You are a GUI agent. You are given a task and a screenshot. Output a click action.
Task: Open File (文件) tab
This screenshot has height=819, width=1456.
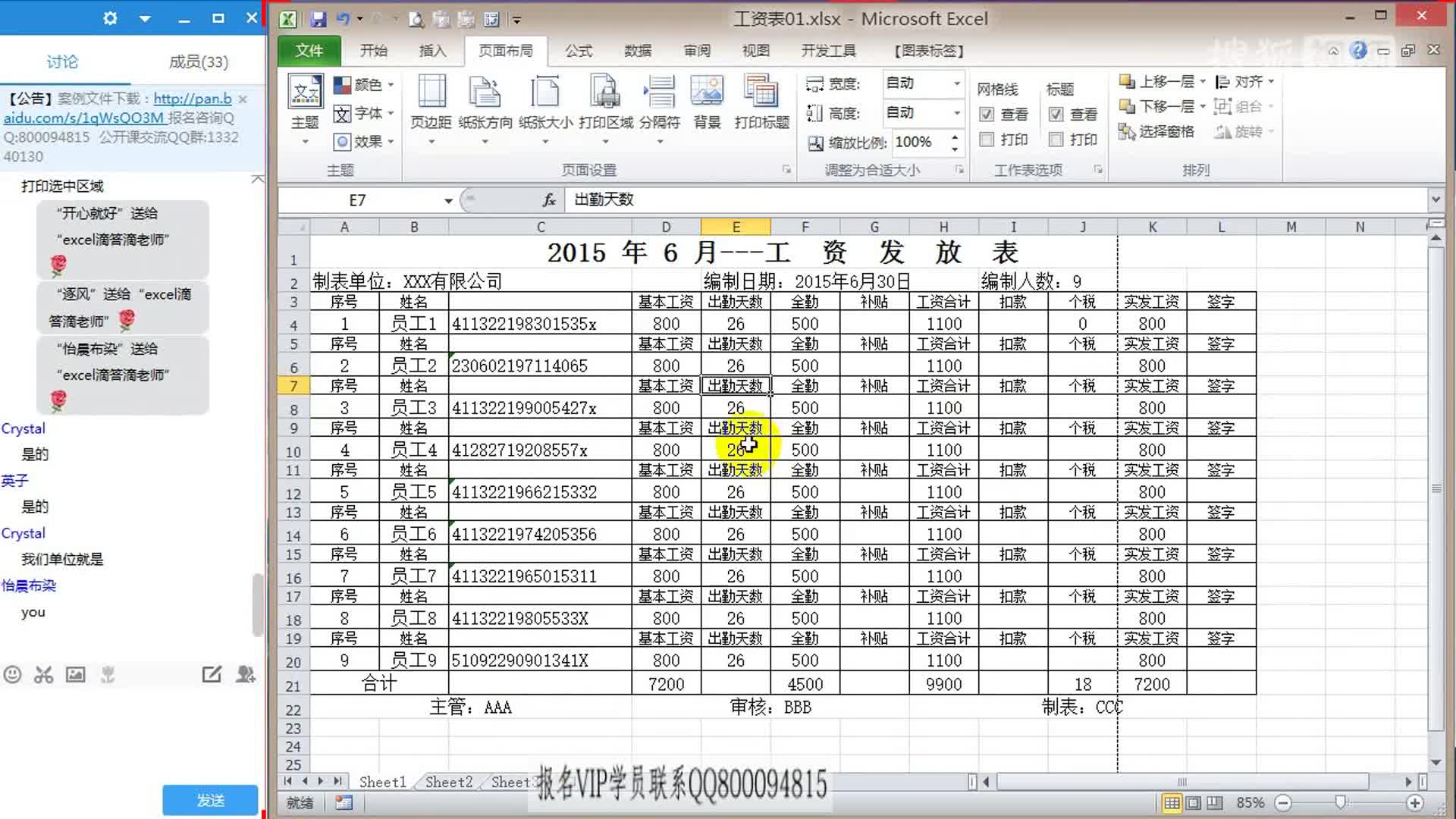pyautogui.click(x=309, y=51)
